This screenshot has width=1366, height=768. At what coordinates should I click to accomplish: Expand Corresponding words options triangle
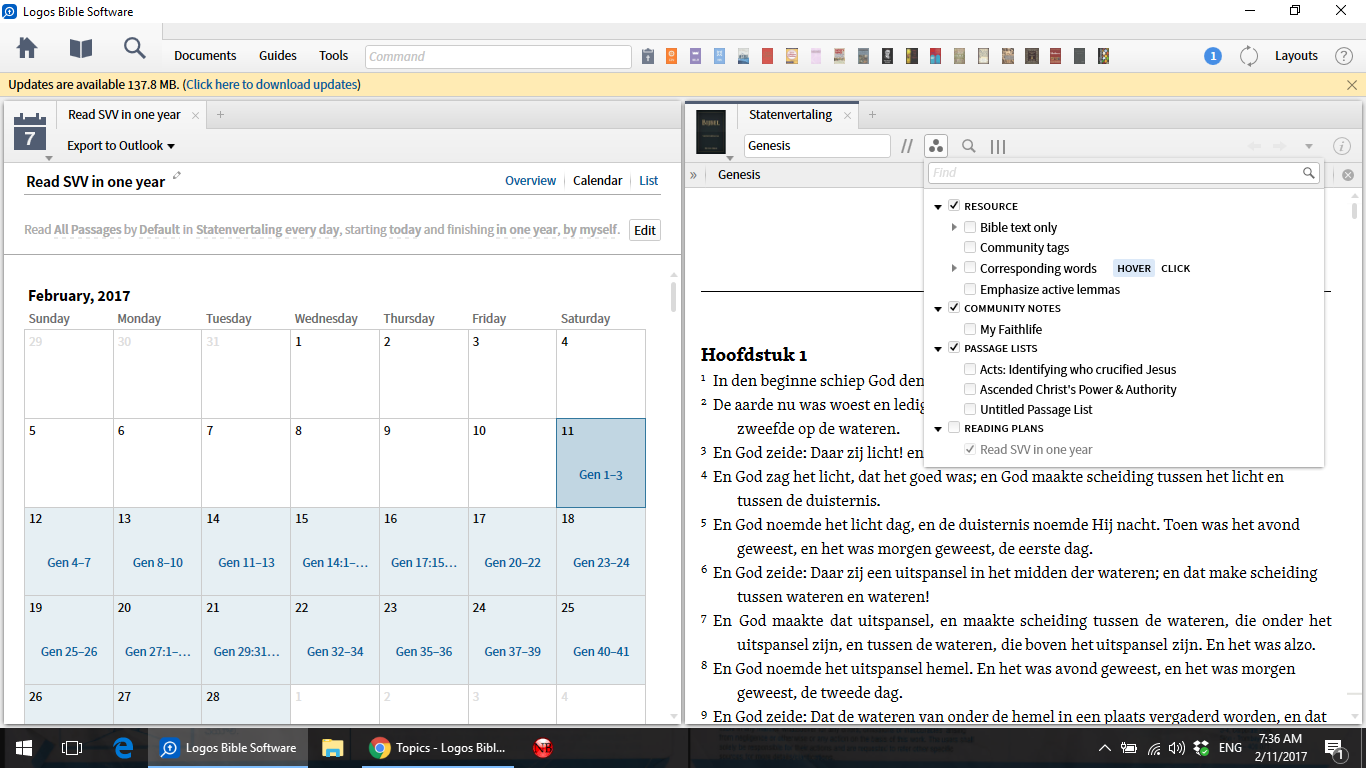[x=955, y=268]
